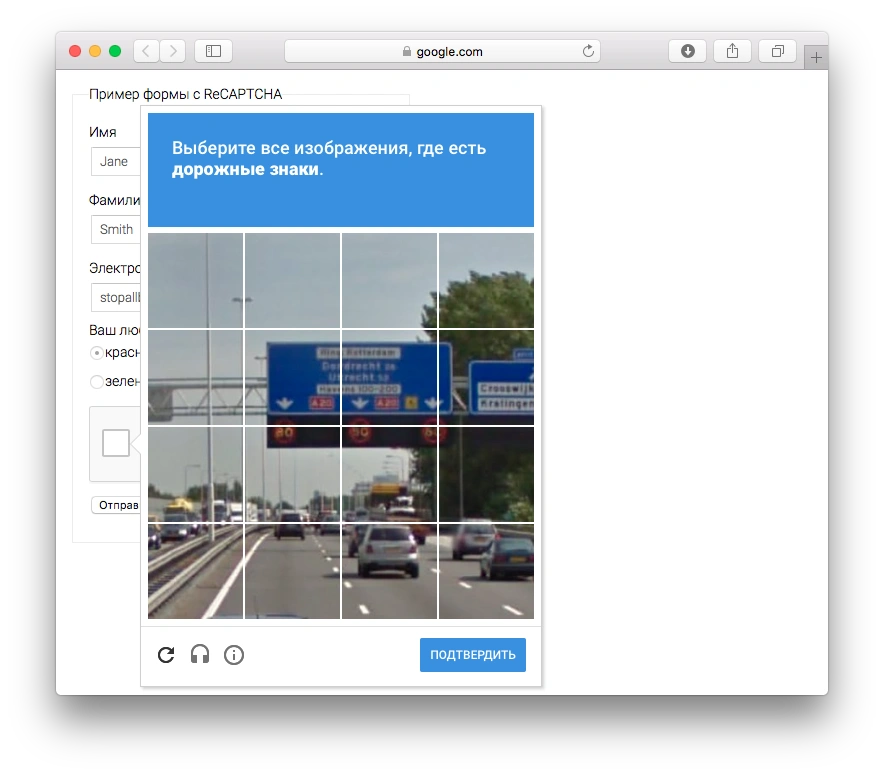Focus the Имя field containing Jane

(x=115, y=162)
